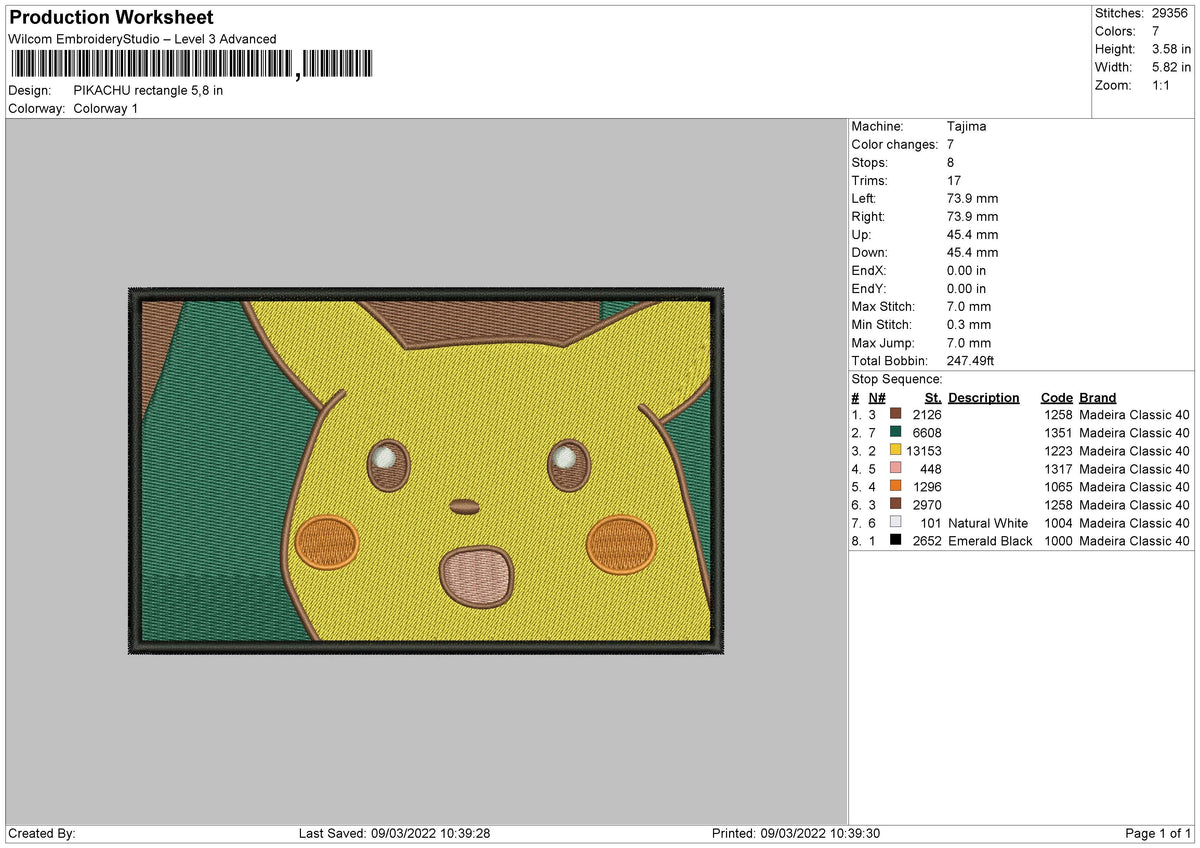1200x848 pixels.
Task: Click the Description column header
Action: (983, 398)
